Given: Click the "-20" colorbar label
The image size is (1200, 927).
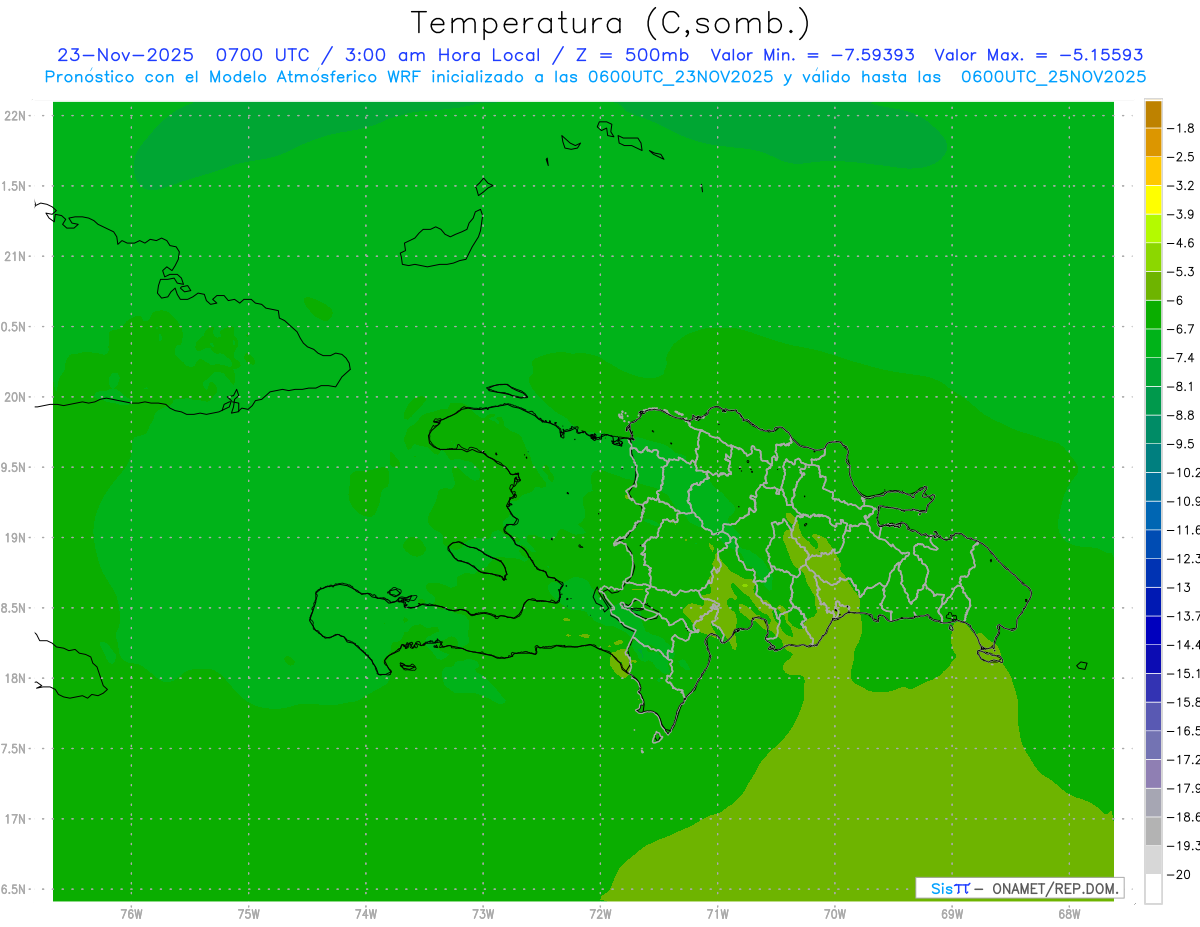Looking at the screenshot, I should [x=1180, y=875].
